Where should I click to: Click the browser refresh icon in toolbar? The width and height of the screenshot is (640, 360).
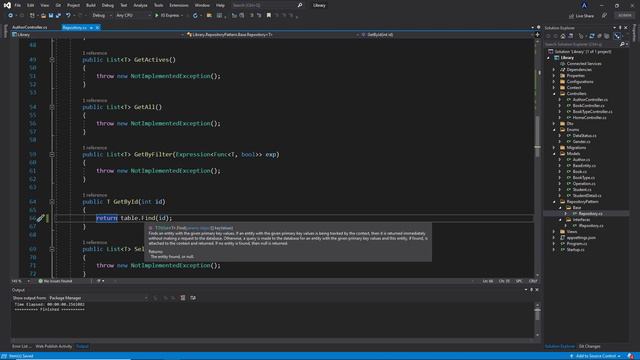195,16
